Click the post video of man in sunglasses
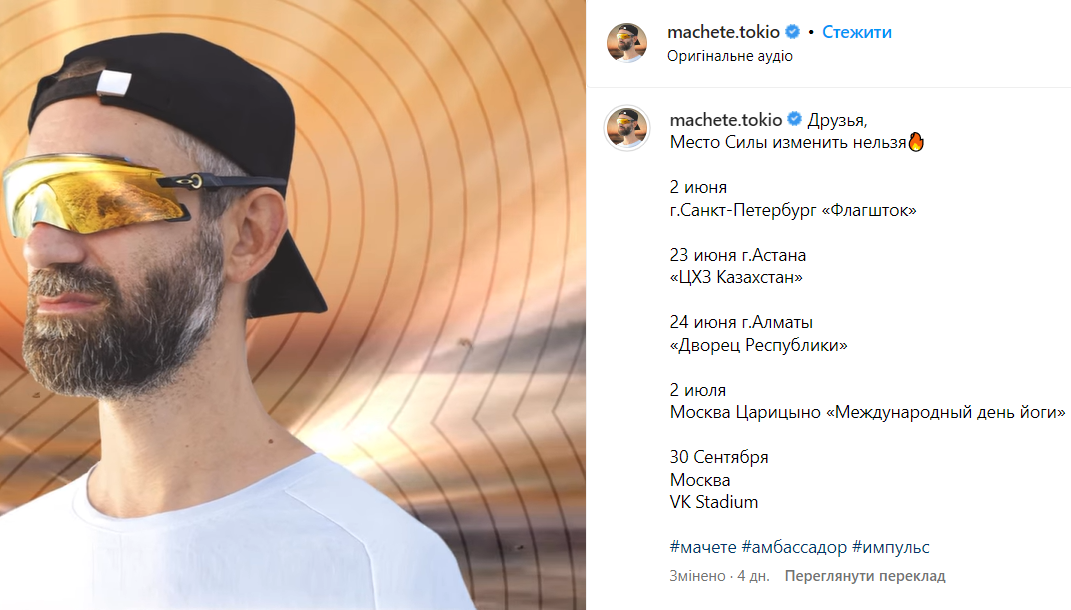Screen dimensions: 1071x610 [292, 305]
